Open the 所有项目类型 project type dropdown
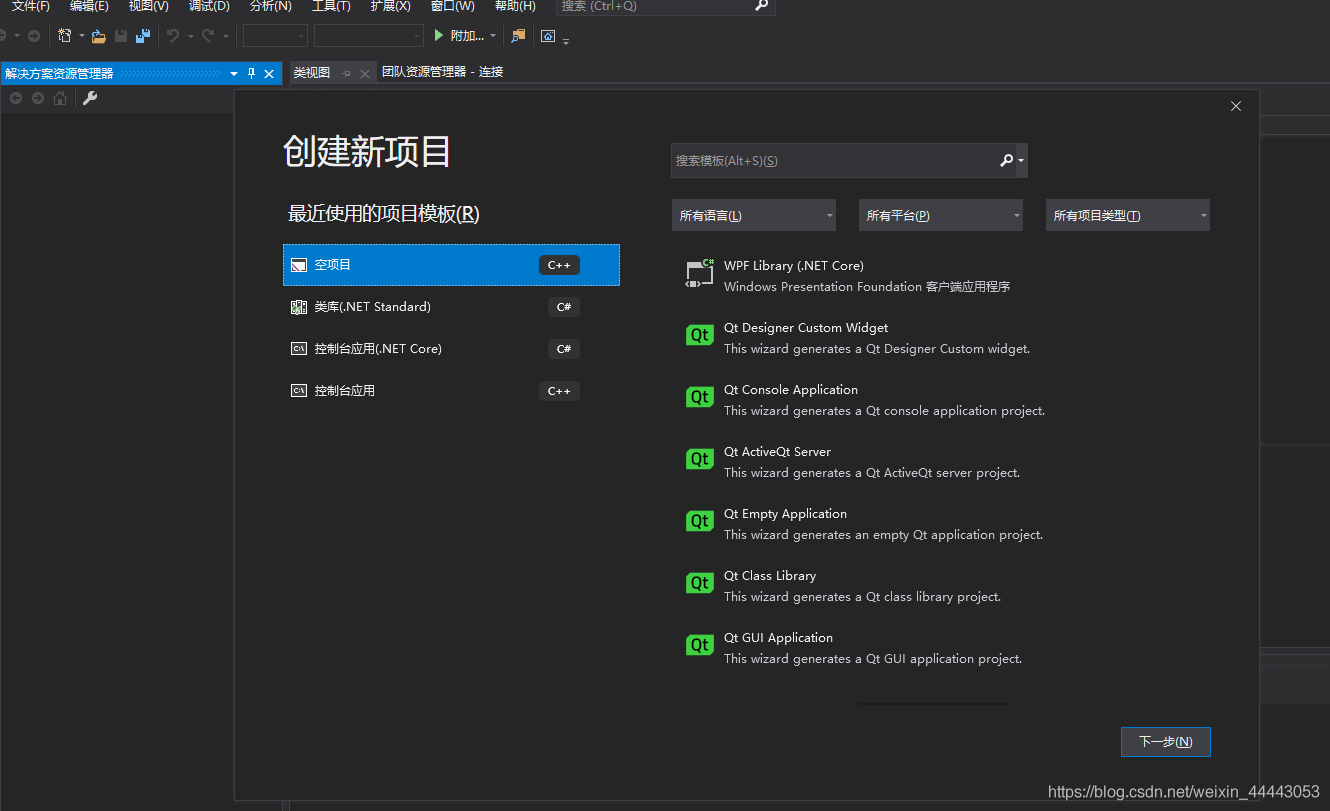The image size is (1330, 811). [1127, 214]
